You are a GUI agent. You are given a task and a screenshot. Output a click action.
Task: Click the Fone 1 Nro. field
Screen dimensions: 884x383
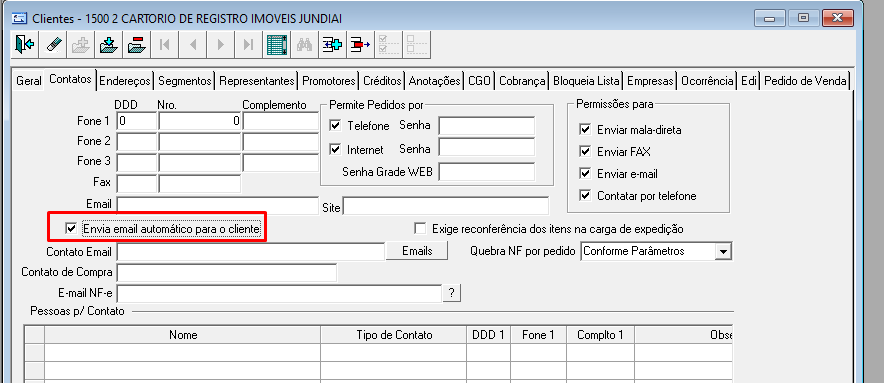(x=200, y=121)
